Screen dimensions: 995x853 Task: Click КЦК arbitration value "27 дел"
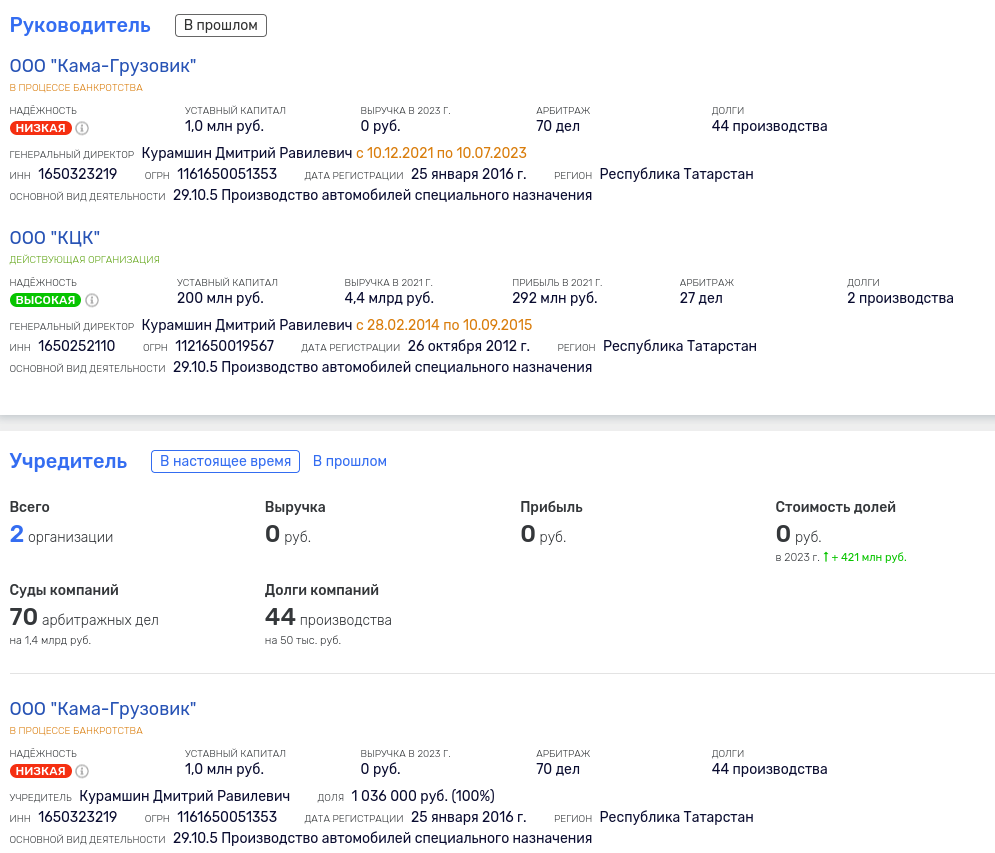pyautogui.click(x=701, y=298)
